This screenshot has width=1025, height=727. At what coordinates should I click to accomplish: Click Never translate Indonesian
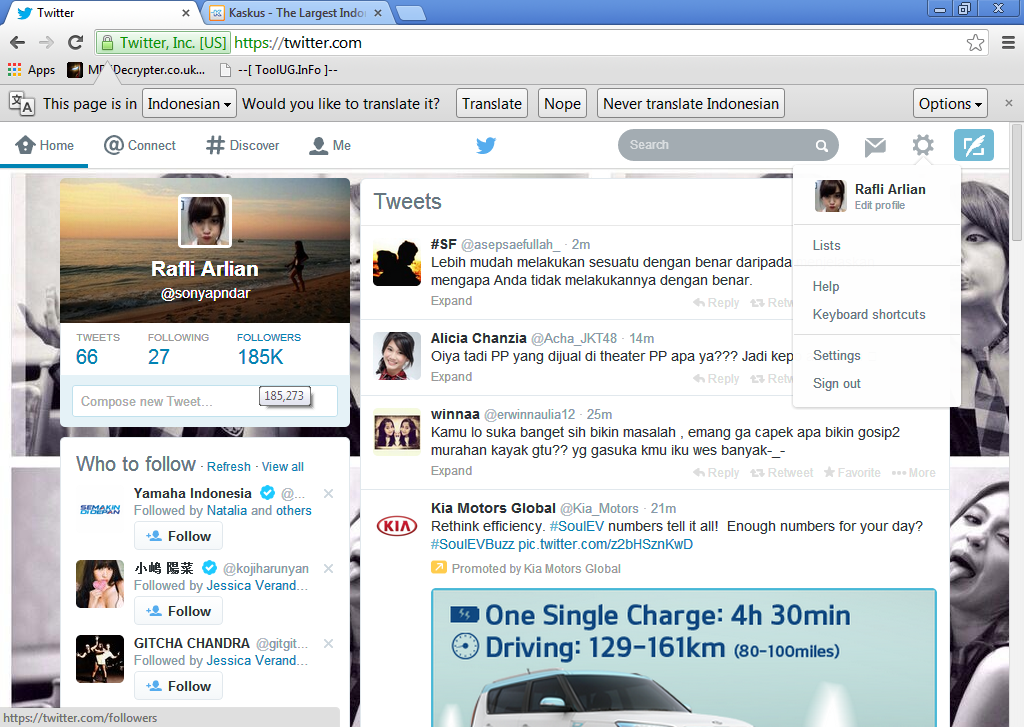[690, 103]
